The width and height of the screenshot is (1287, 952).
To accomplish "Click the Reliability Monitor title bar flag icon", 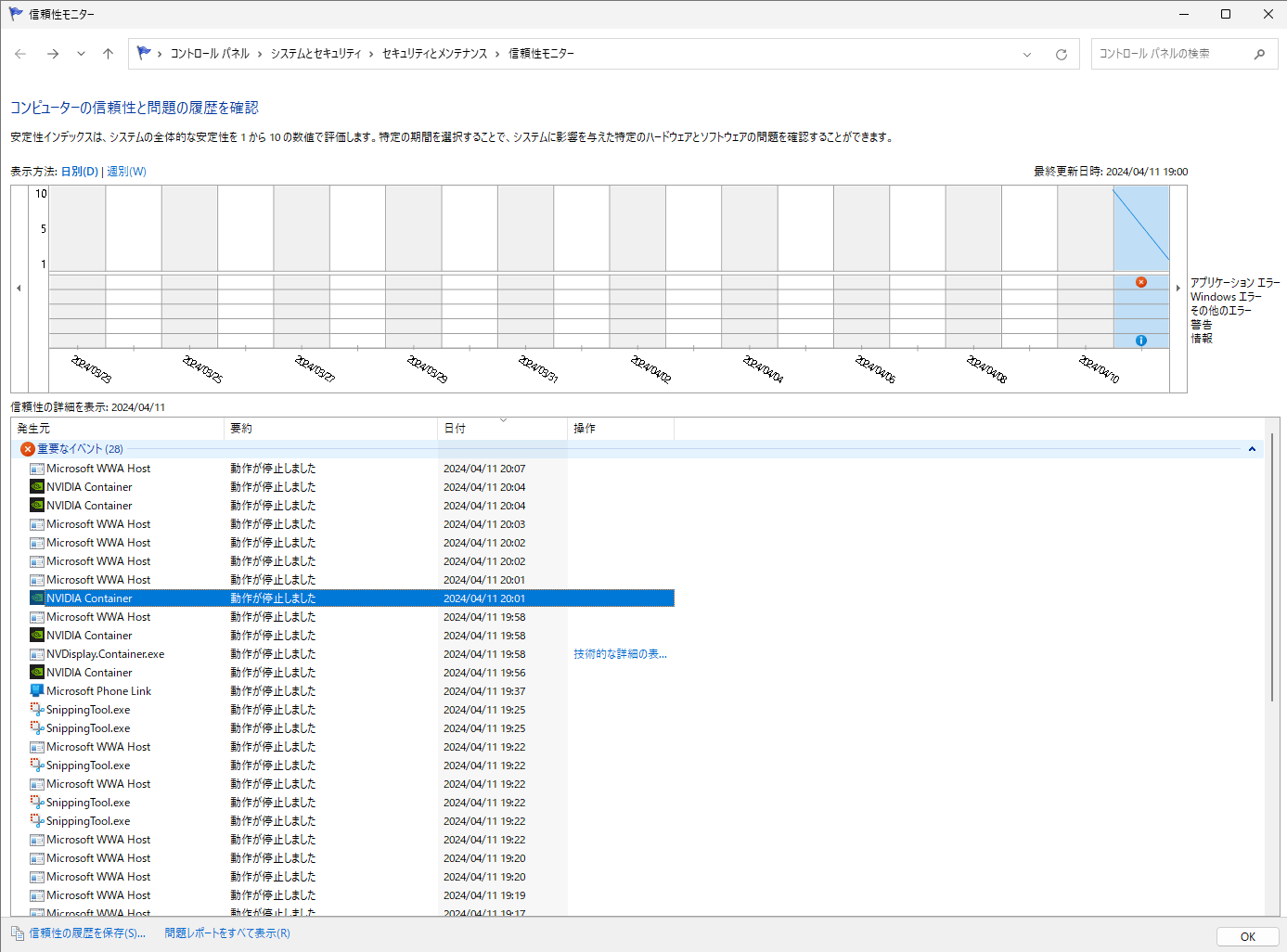I will tap(16, 14).
